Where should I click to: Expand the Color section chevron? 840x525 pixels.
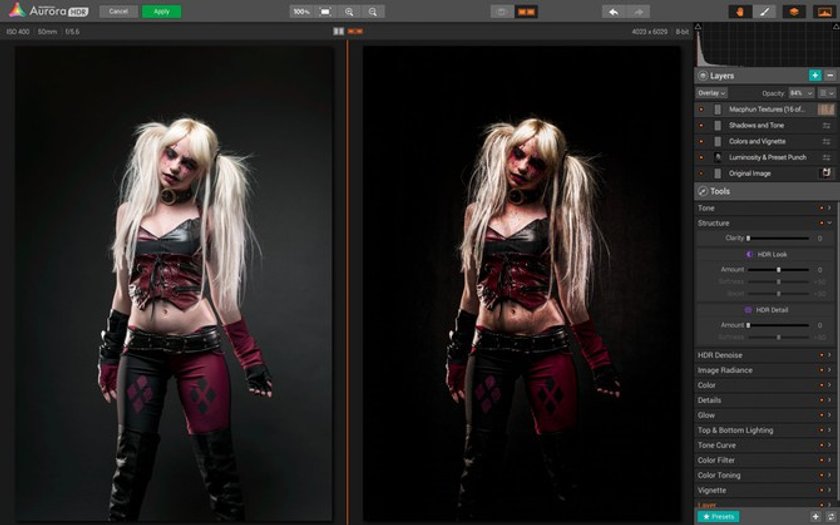[x=829, y=385]
